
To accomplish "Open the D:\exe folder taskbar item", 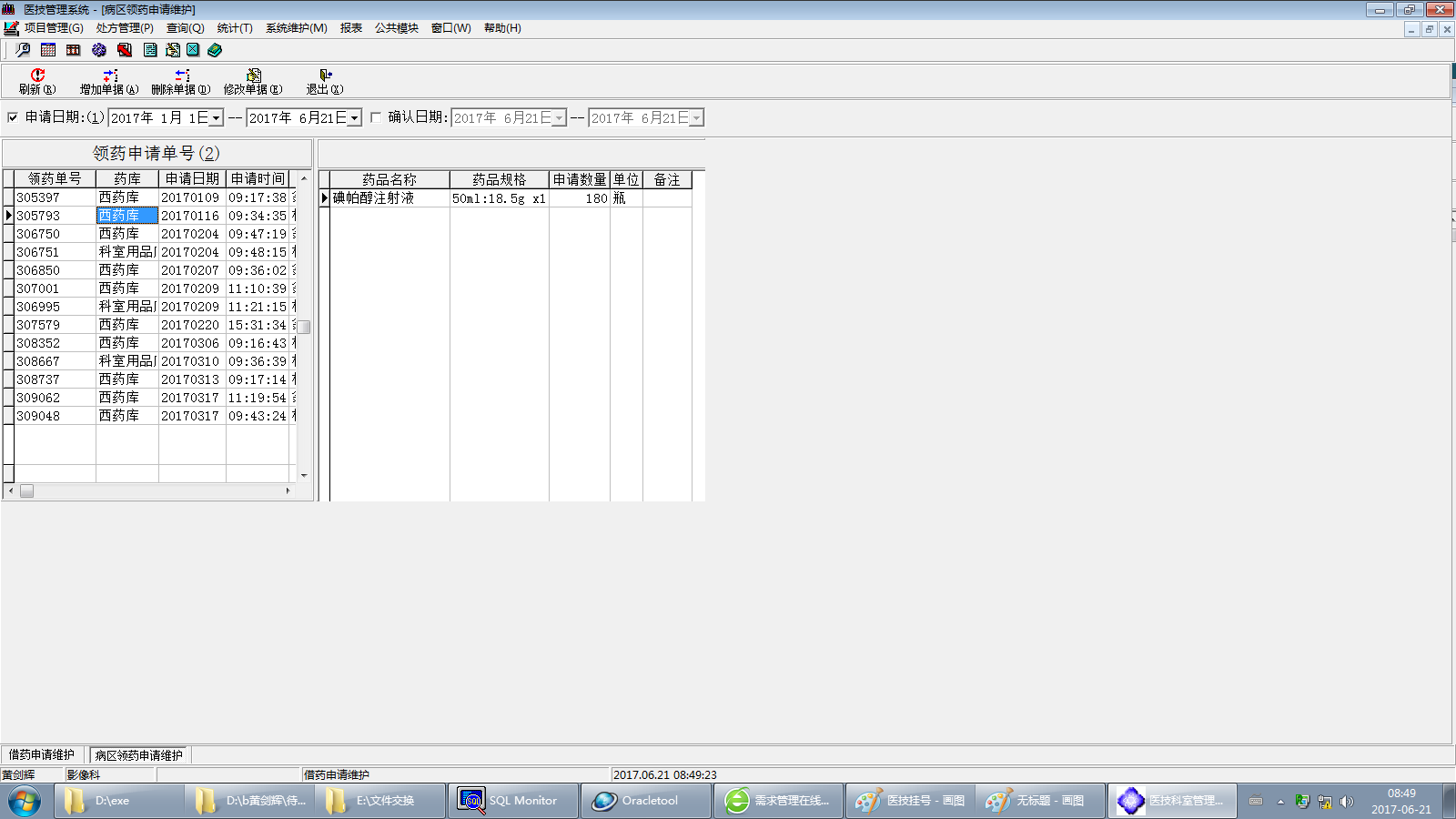I will tap(118, 801).
